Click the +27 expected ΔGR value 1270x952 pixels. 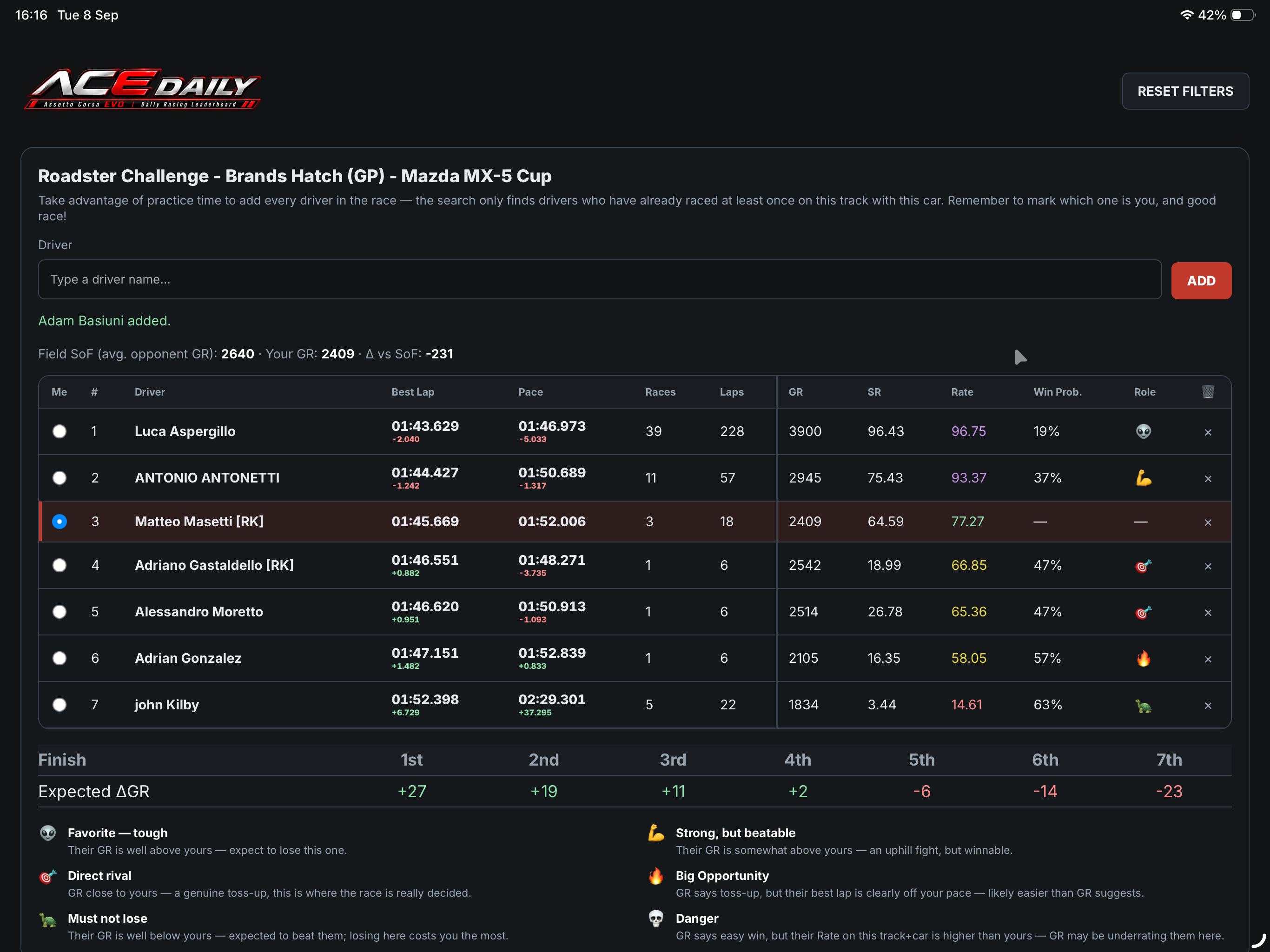tap(412, 791)
